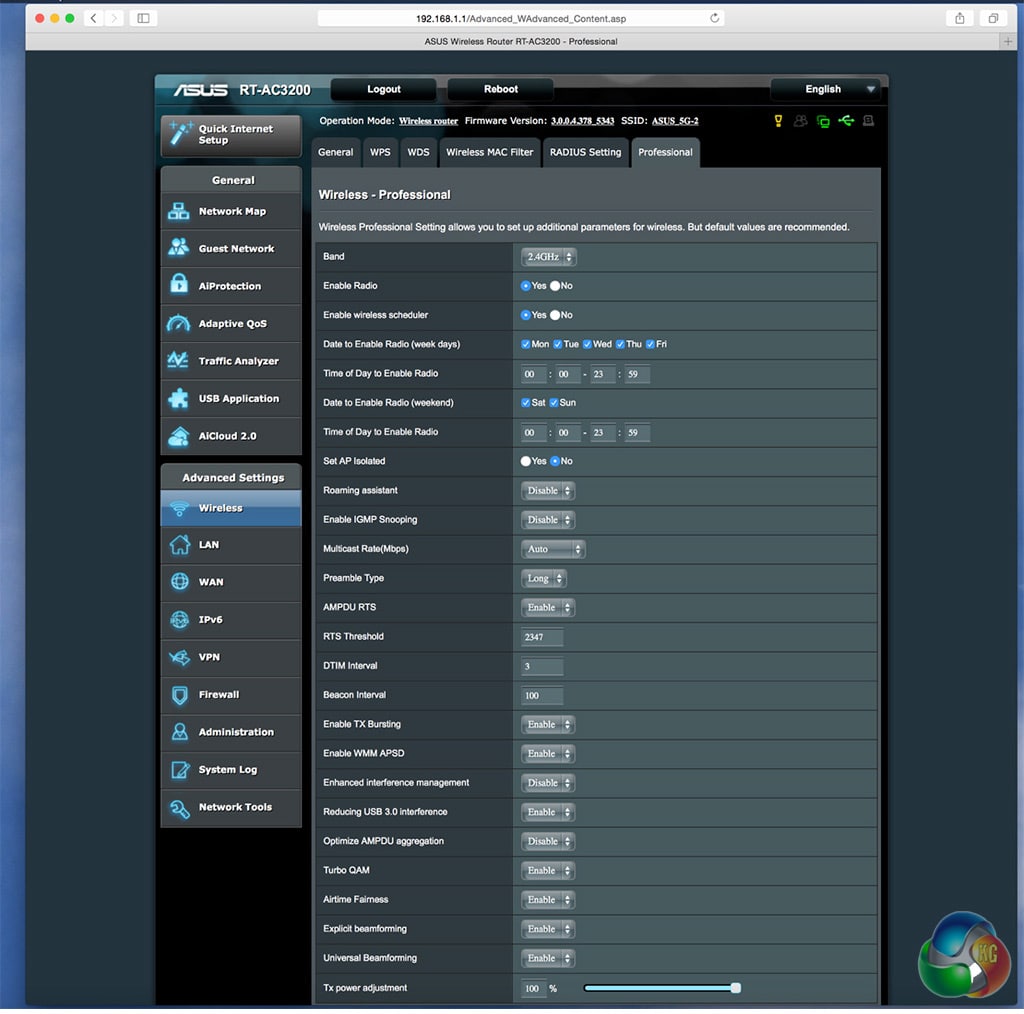Open the USB Application puzzle icon
1024x1014 pixels.
[179, 398]
